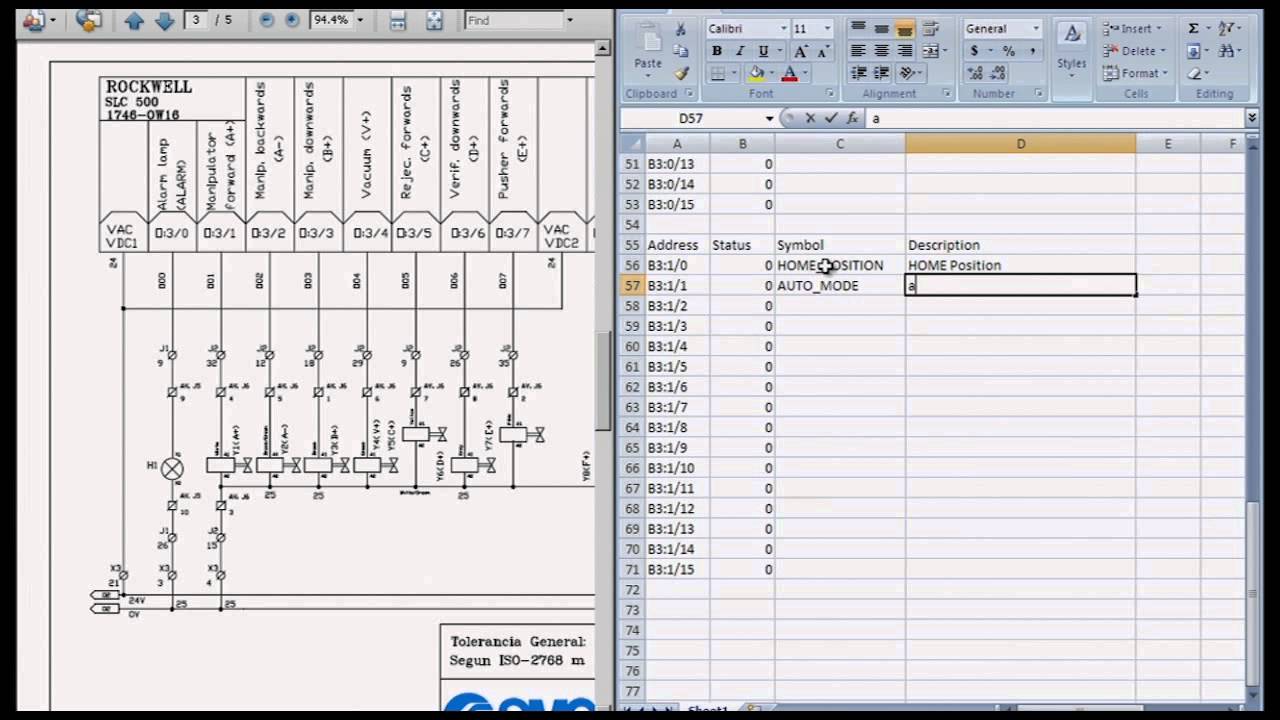Align text right

(904, 51)
